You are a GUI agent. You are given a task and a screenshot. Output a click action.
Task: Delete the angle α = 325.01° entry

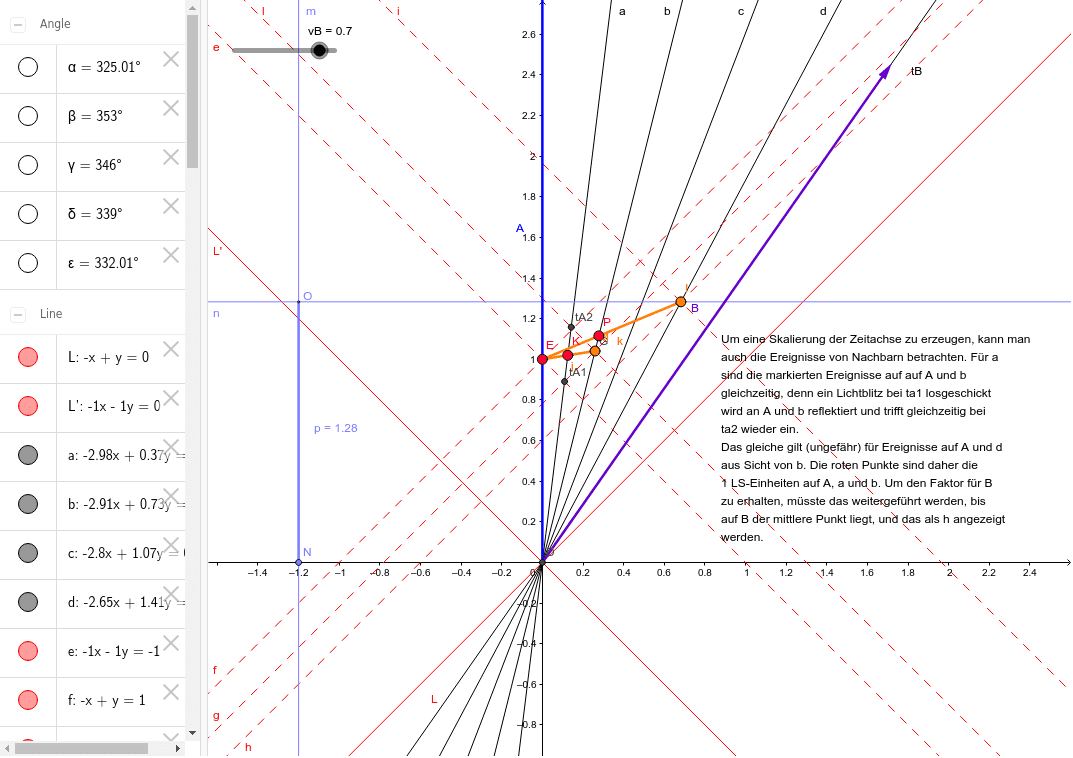[171, 60]
